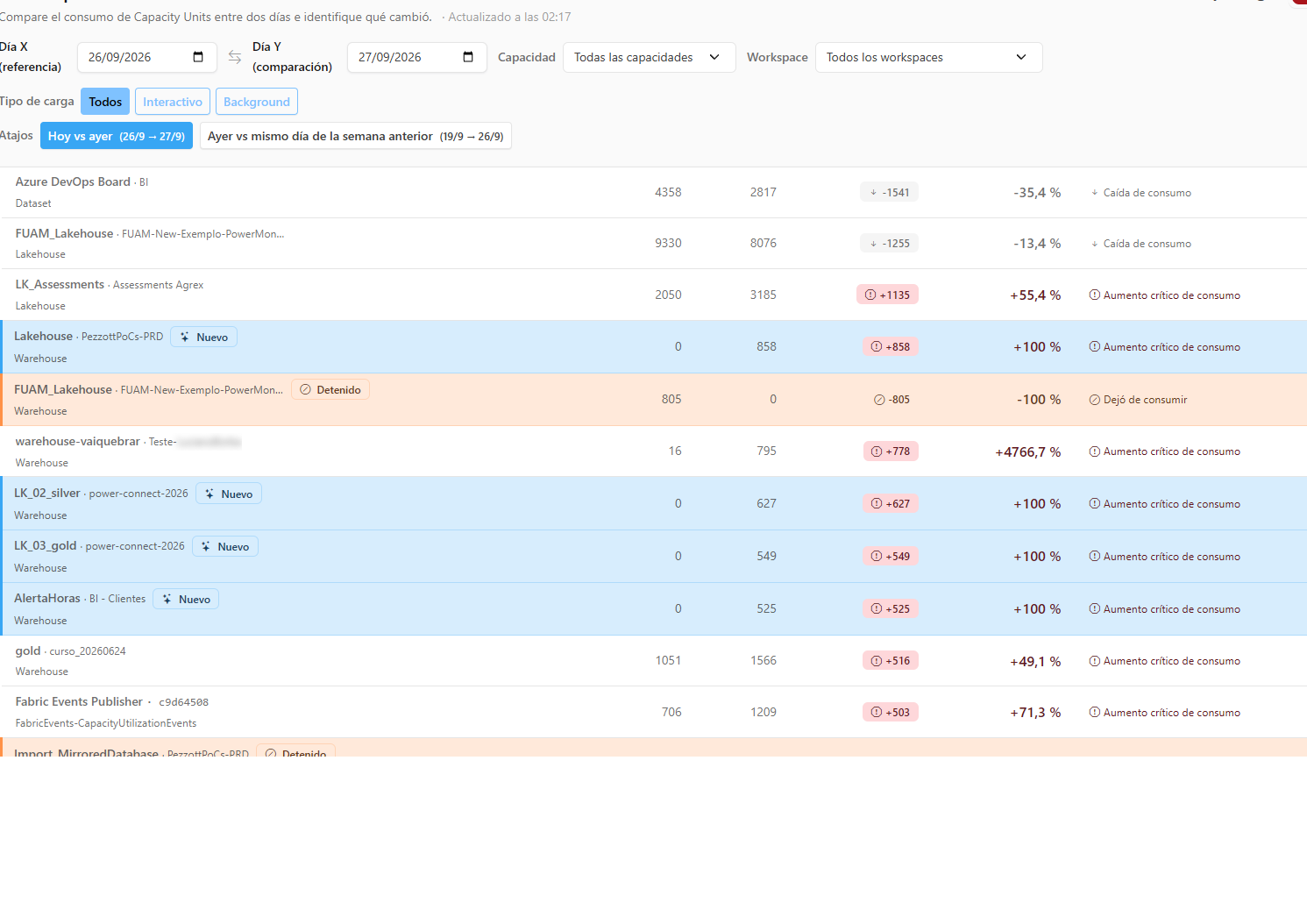The image size is (1307, 924).
Task: Select the Interactivo load type filter
Action: [173, 102]
